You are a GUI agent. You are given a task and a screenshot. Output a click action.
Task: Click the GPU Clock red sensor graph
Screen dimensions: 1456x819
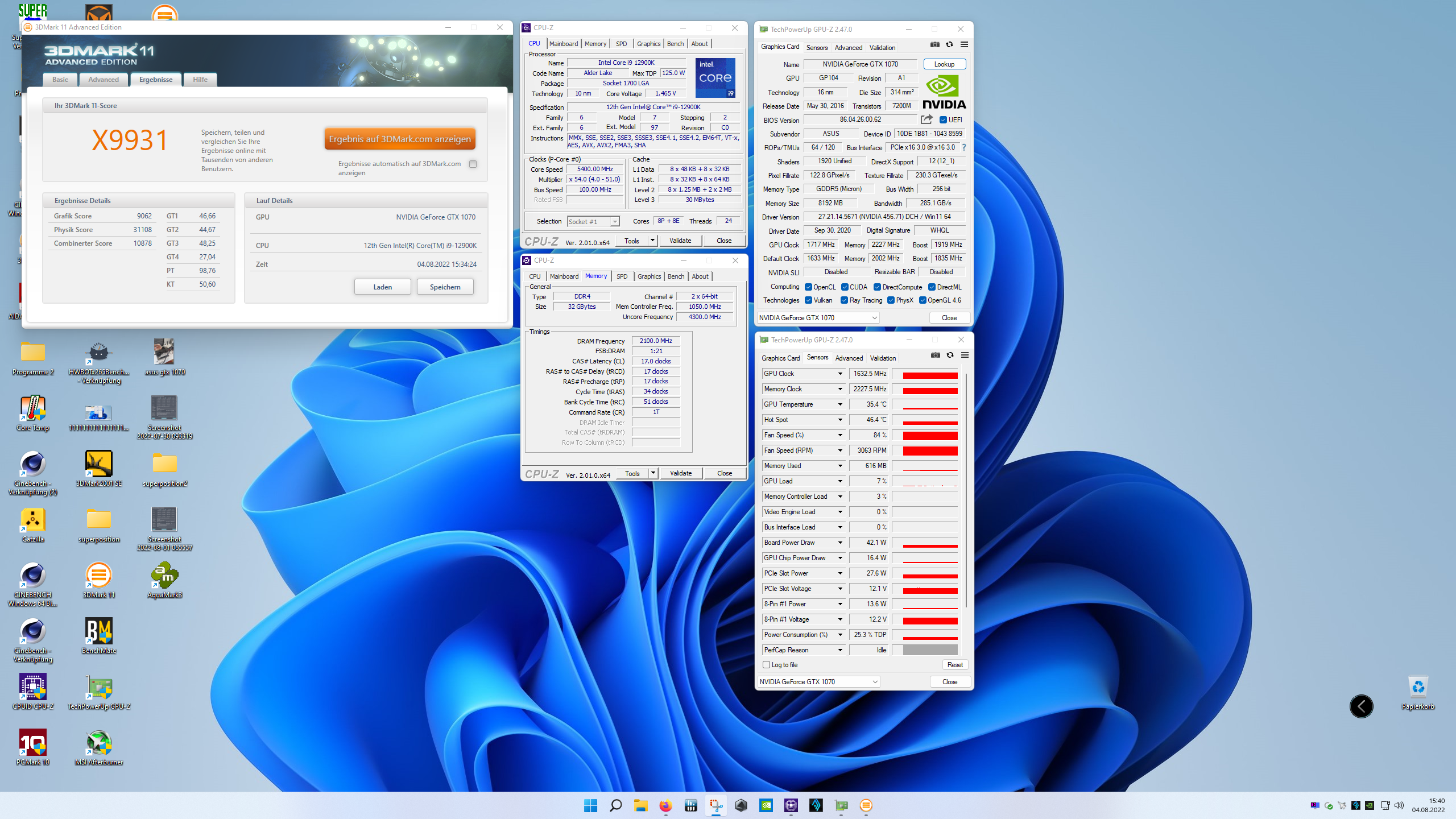pos(925,374)
